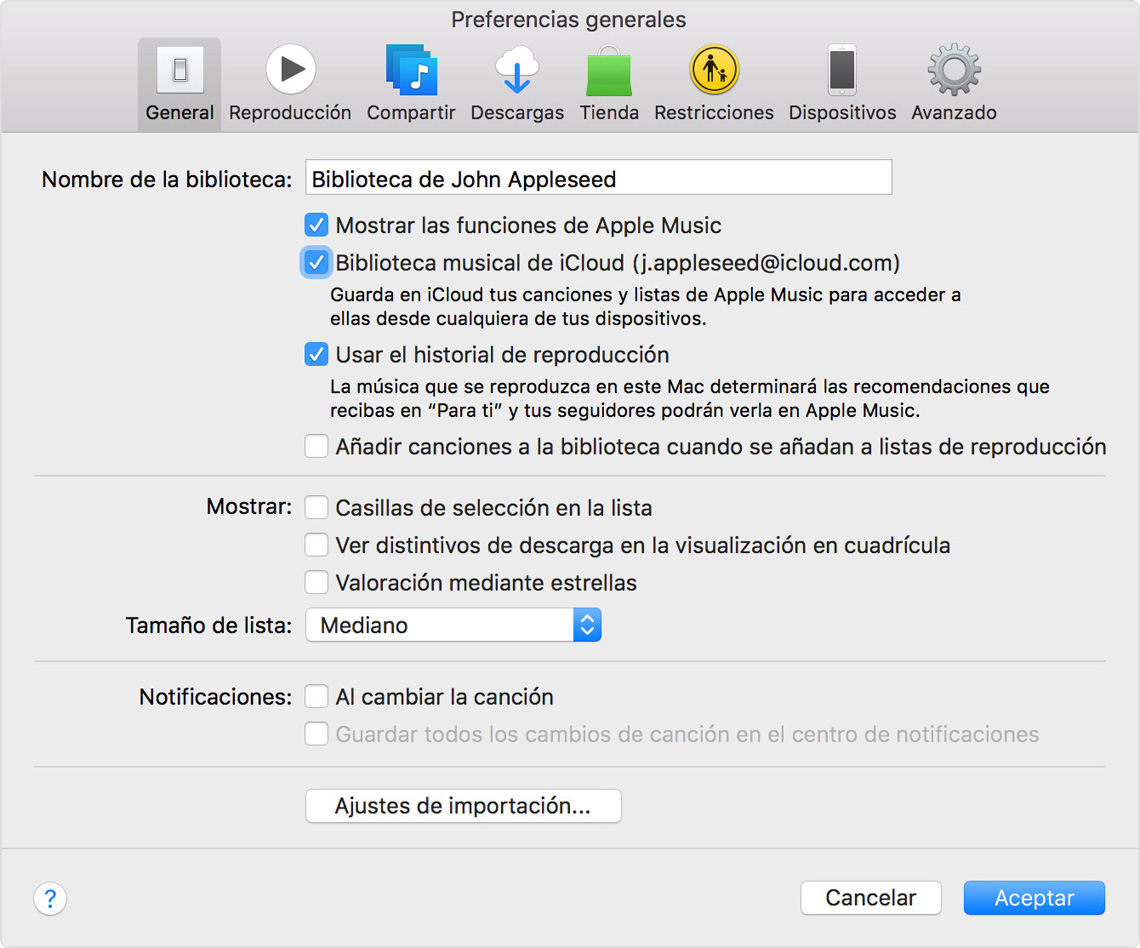Switch to the Reproducción tab label

[290, 113]
